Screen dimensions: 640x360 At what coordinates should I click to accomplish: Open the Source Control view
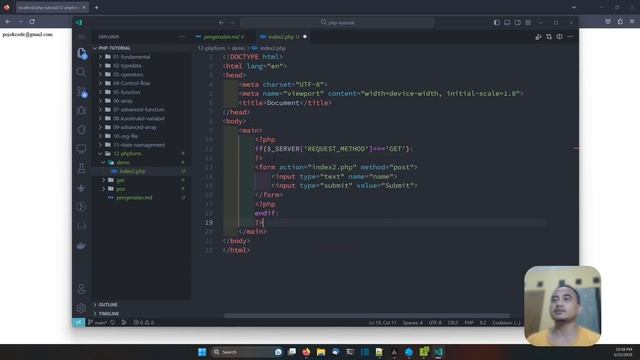tap(82, 91)
